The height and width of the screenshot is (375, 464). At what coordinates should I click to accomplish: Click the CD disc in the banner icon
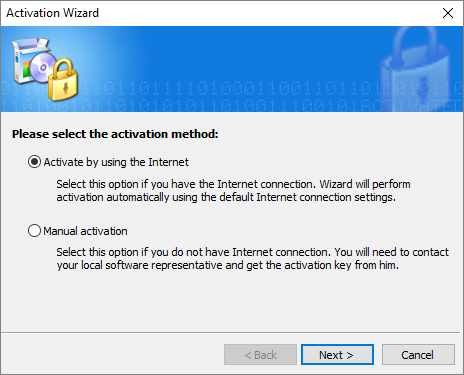coord(42,68)
